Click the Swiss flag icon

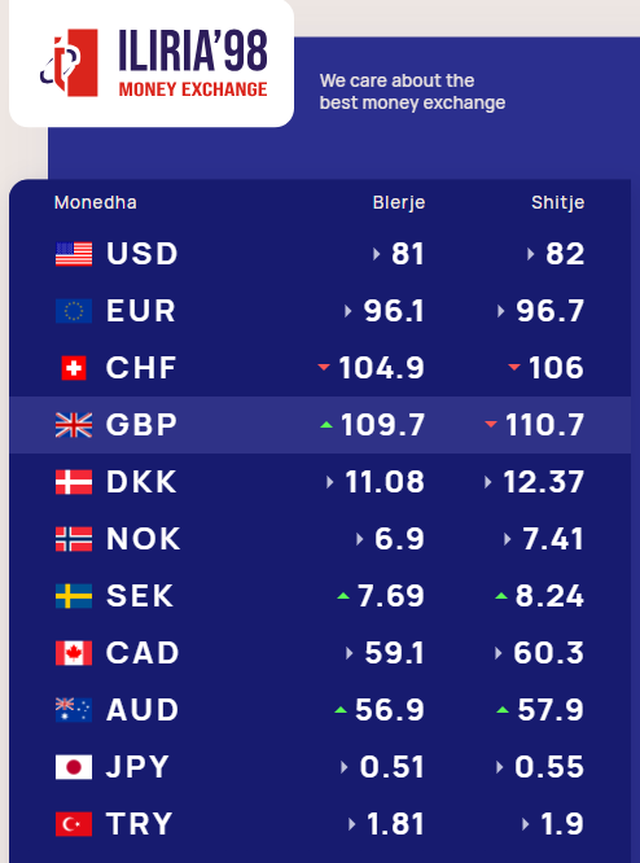73,368
